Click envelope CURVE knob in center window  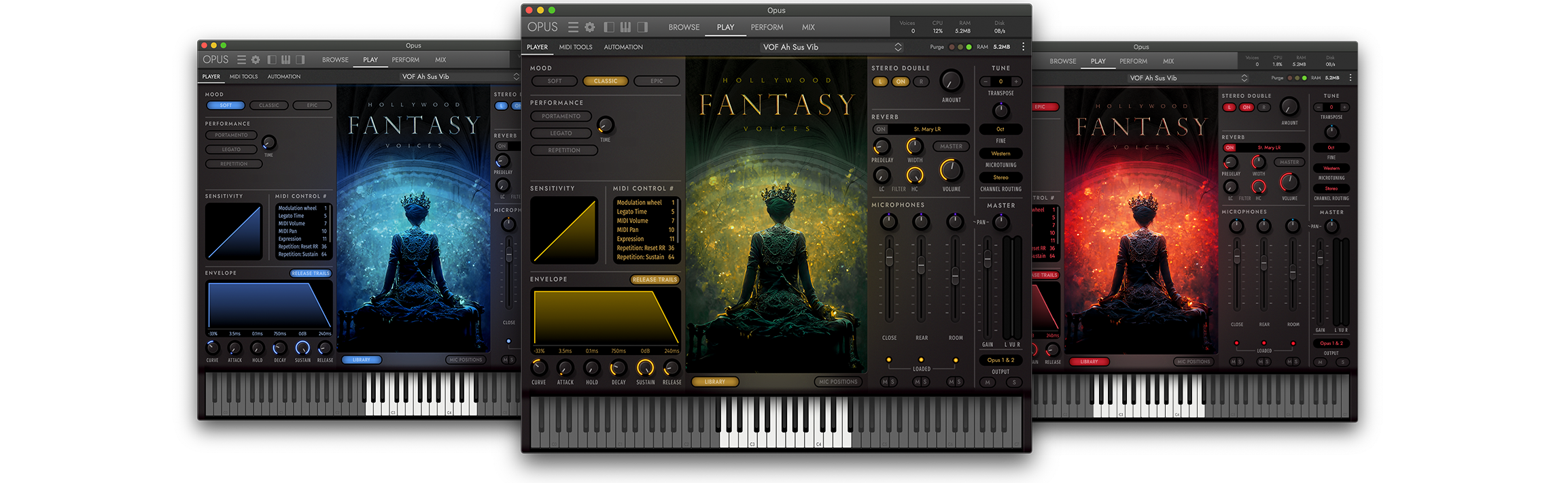[x=538, y=368]
